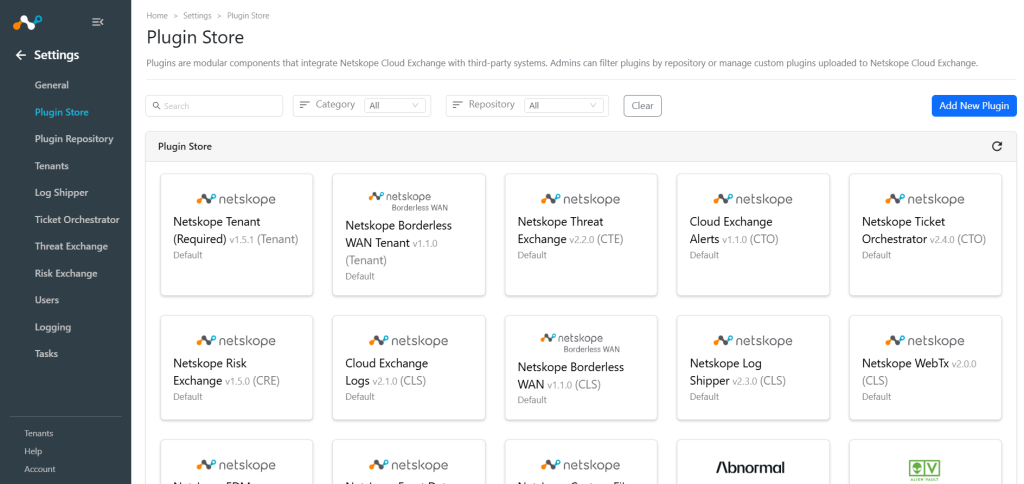This screenshot has height=484, width=1024.
Task: Open Tenants link at sidebar bottom
Action: pos(39,433)
